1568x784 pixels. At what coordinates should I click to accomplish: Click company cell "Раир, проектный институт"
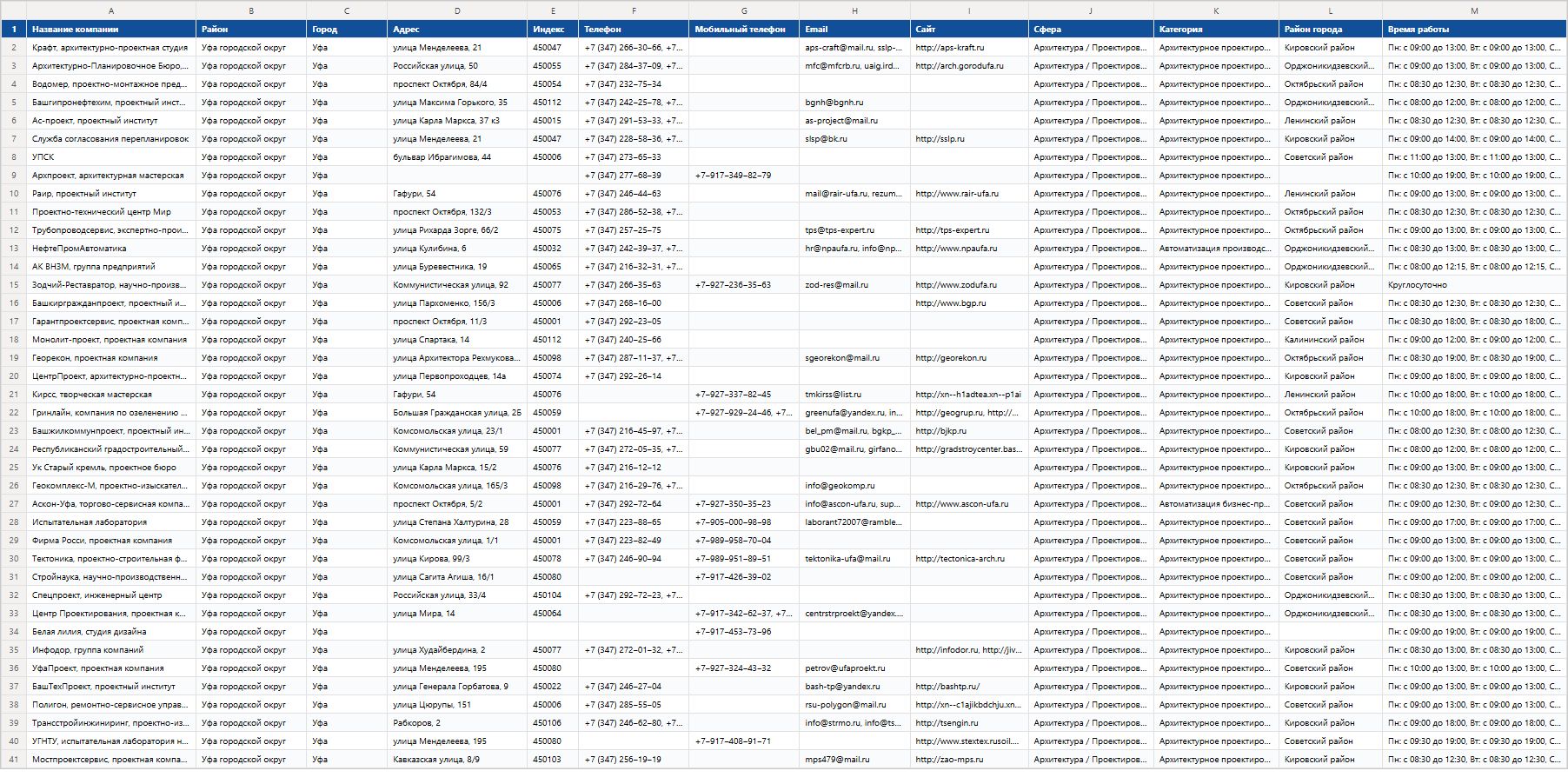click(x=111, y=193)
